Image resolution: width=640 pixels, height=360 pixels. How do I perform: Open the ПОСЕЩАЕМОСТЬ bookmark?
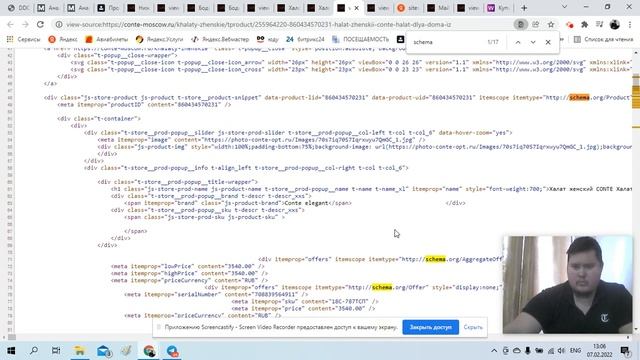(360, 40)
